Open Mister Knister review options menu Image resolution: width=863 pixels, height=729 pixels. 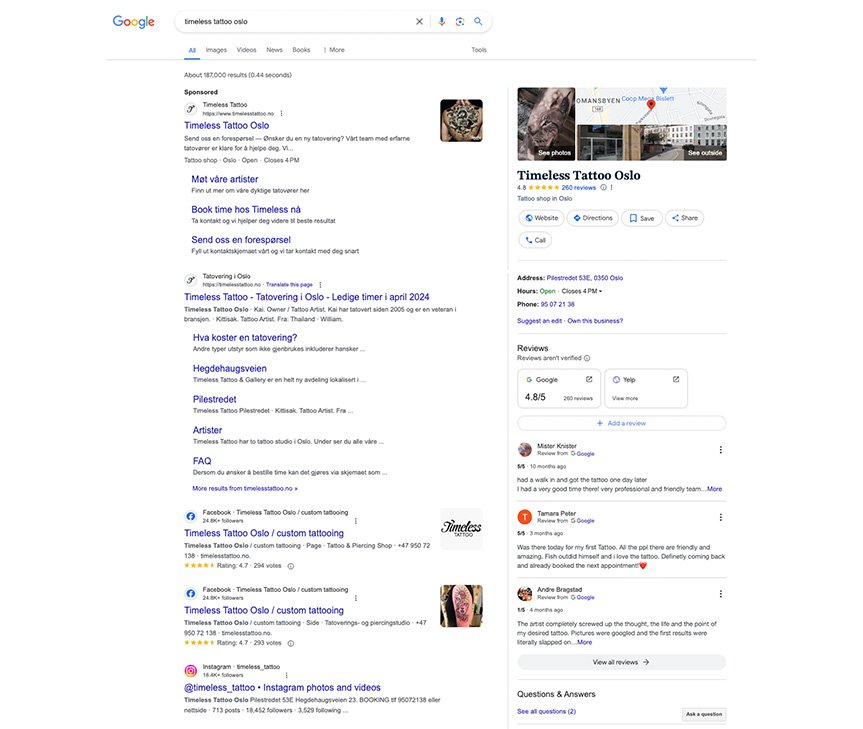coord(720,450)
